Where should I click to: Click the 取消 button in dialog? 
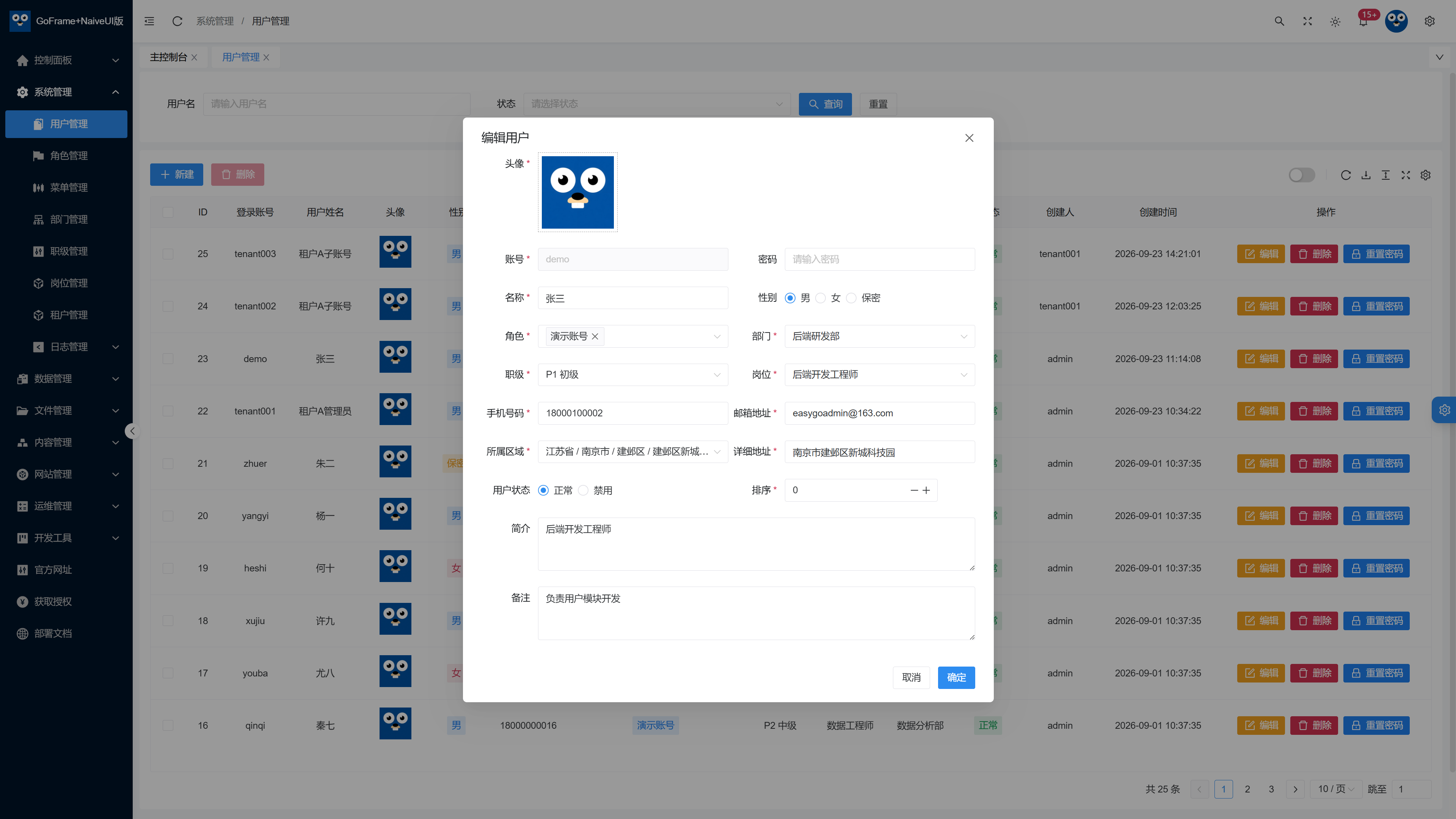tap(911, 677)
